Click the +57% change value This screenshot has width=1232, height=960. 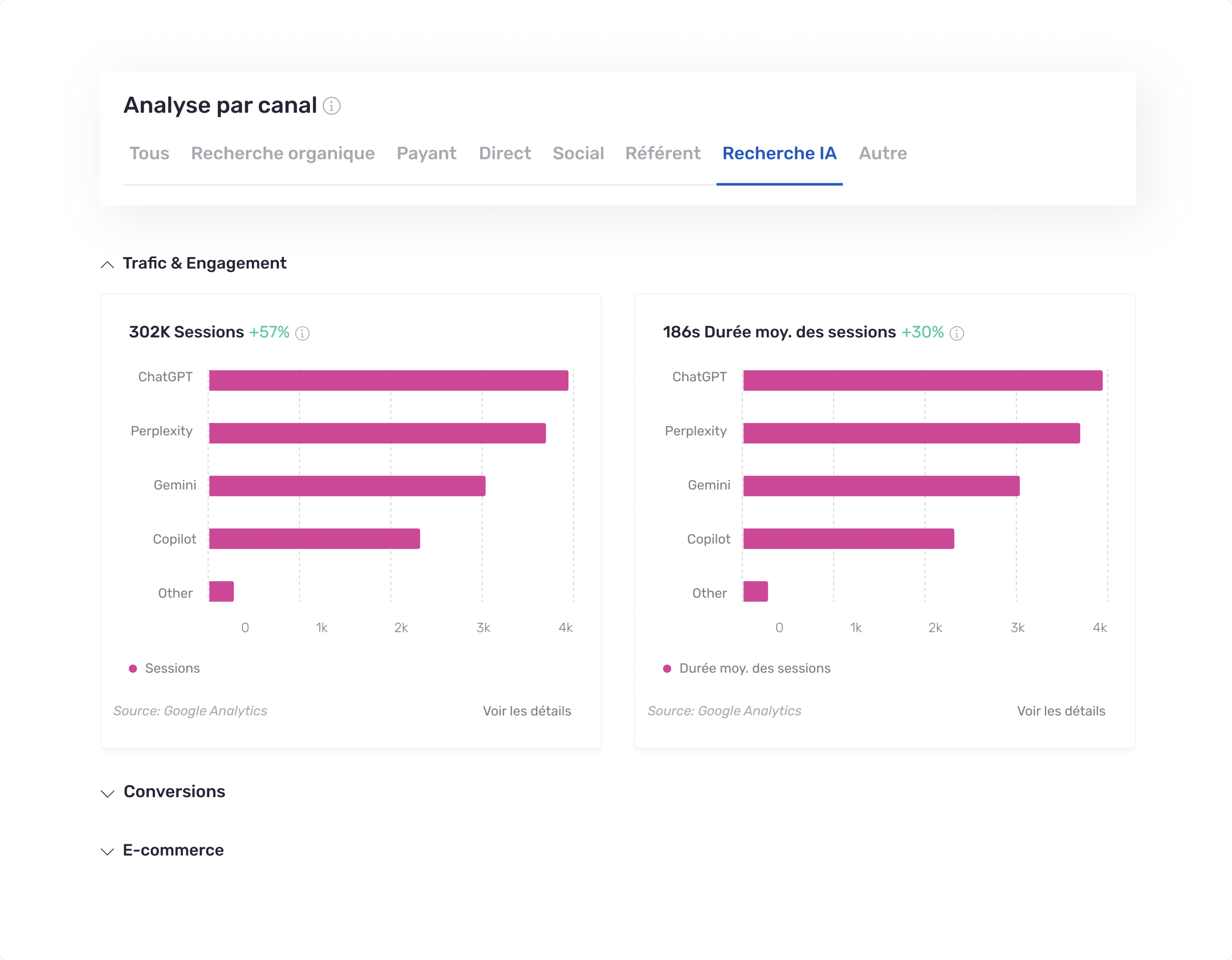coord(269,332)
